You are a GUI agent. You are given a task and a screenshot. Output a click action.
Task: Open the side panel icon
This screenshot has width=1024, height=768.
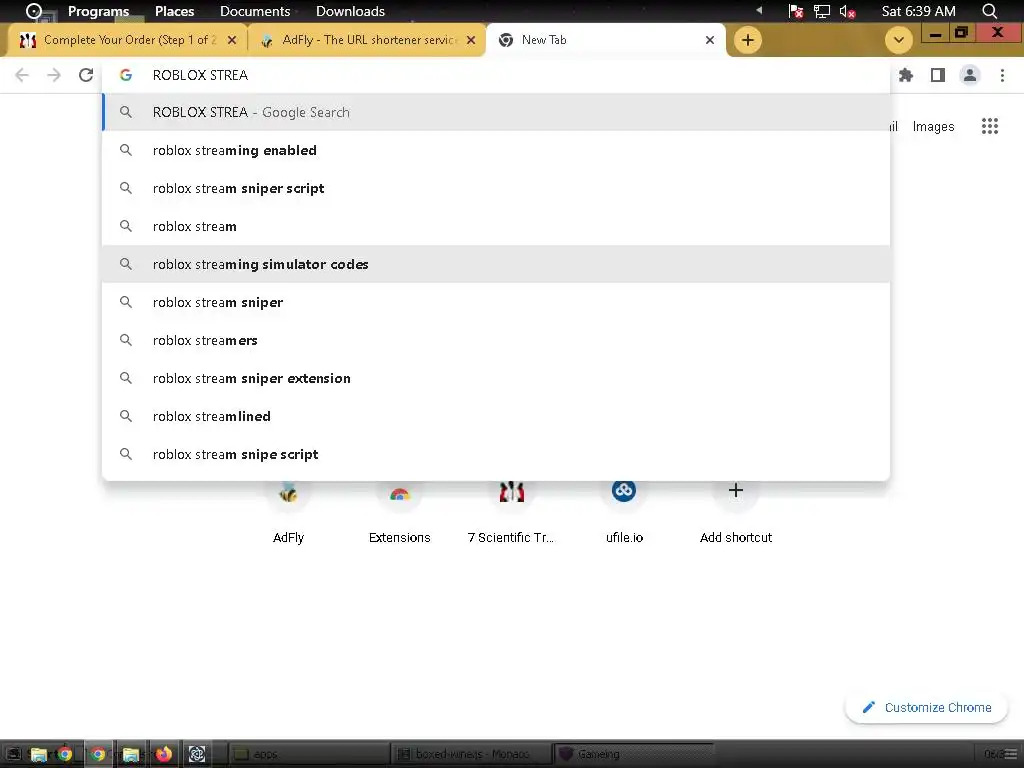938,75
